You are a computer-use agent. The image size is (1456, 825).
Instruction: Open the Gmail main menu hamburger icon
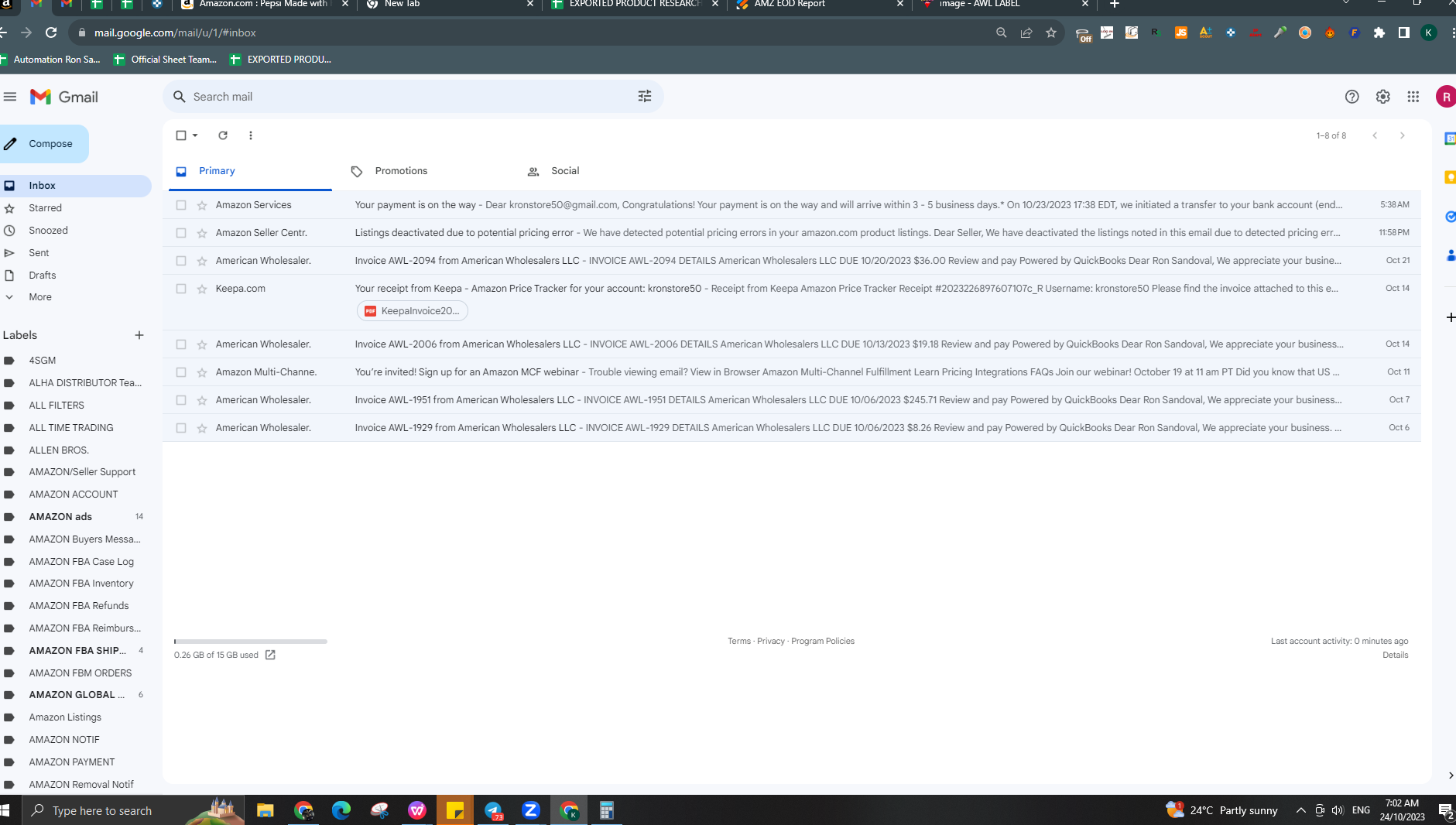[x=10, y=97]
